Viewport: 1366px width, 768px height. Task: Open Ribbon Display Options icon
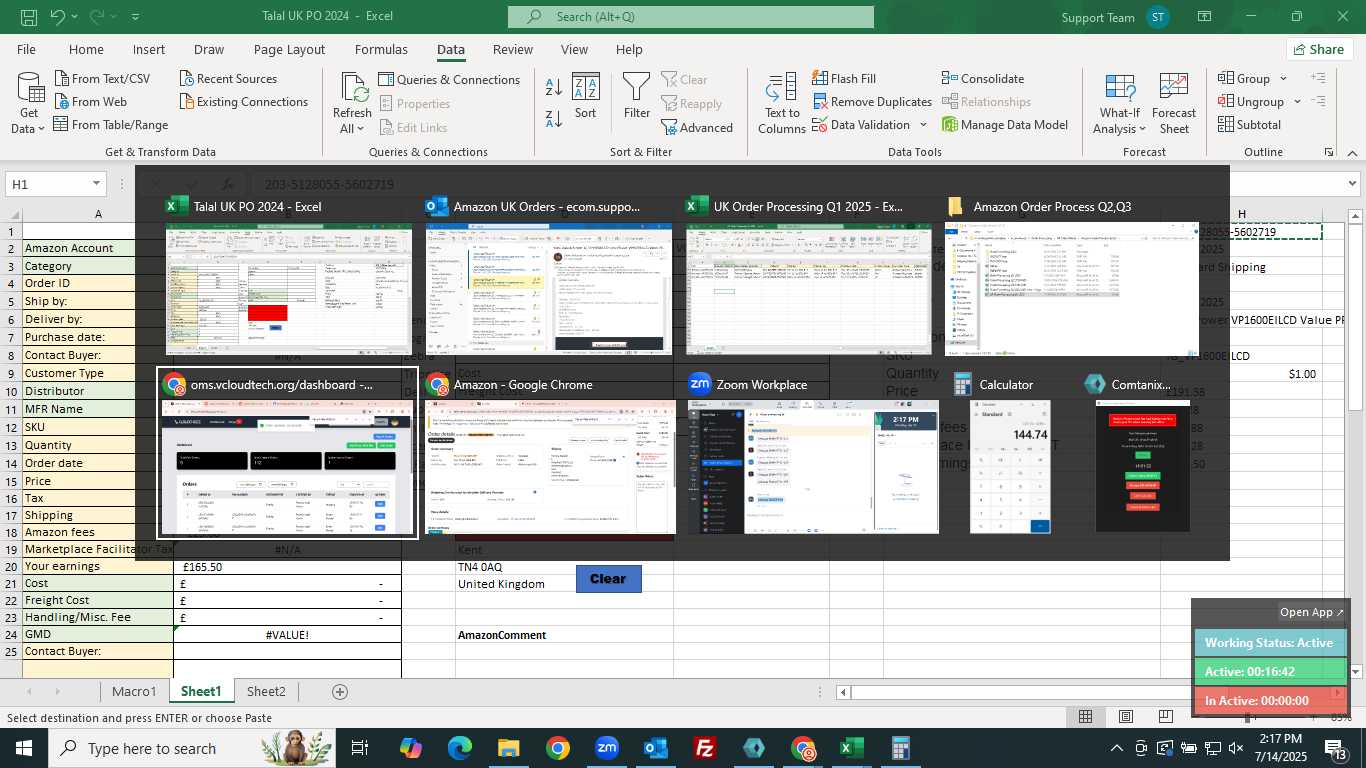click(1205, 17)
